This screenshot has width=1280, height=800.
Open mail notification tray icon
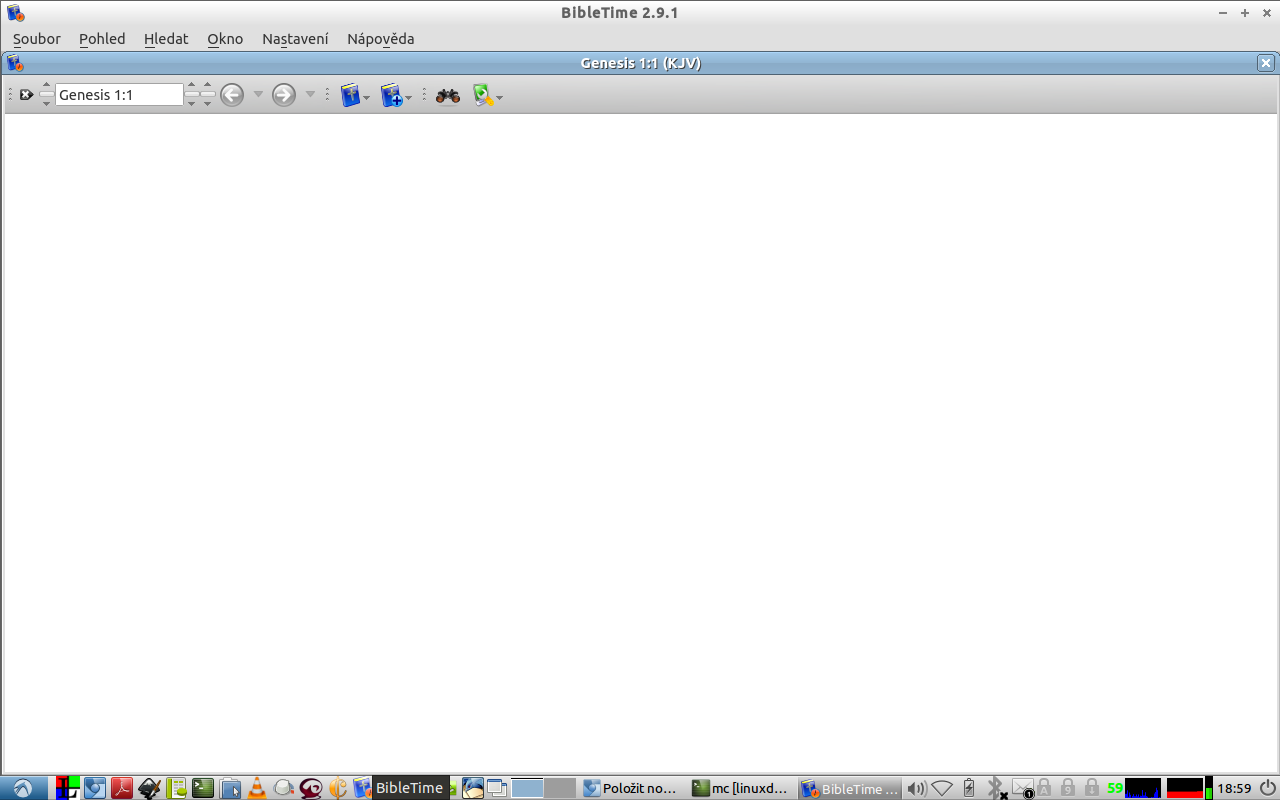point(1022,788)
